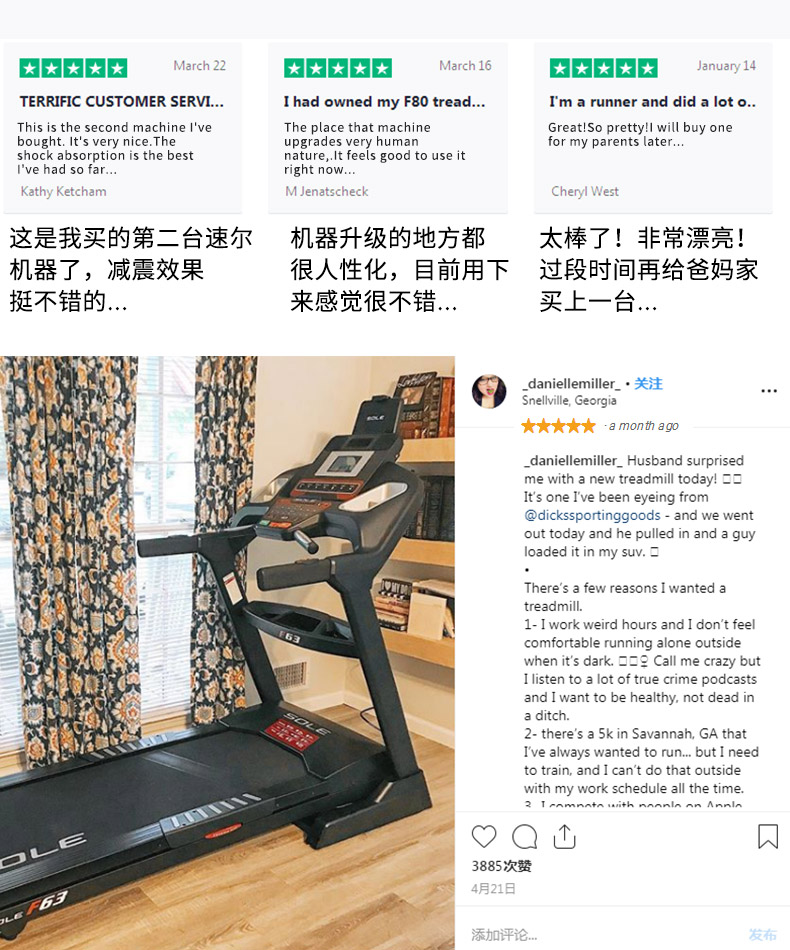Click green star rating on Kathy Ketcham review
This screenshot has width=790, height=950.
click(x=73, y=68)
